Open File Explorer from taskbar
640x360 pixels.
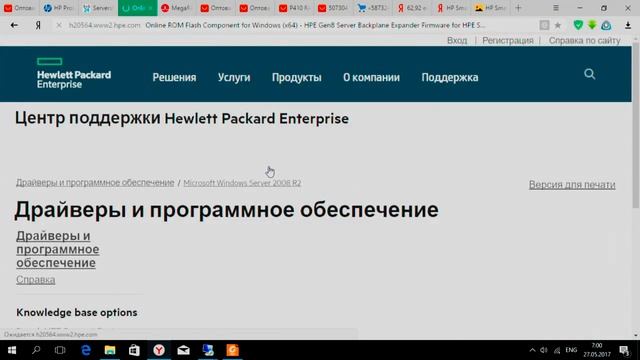point(110,350)
